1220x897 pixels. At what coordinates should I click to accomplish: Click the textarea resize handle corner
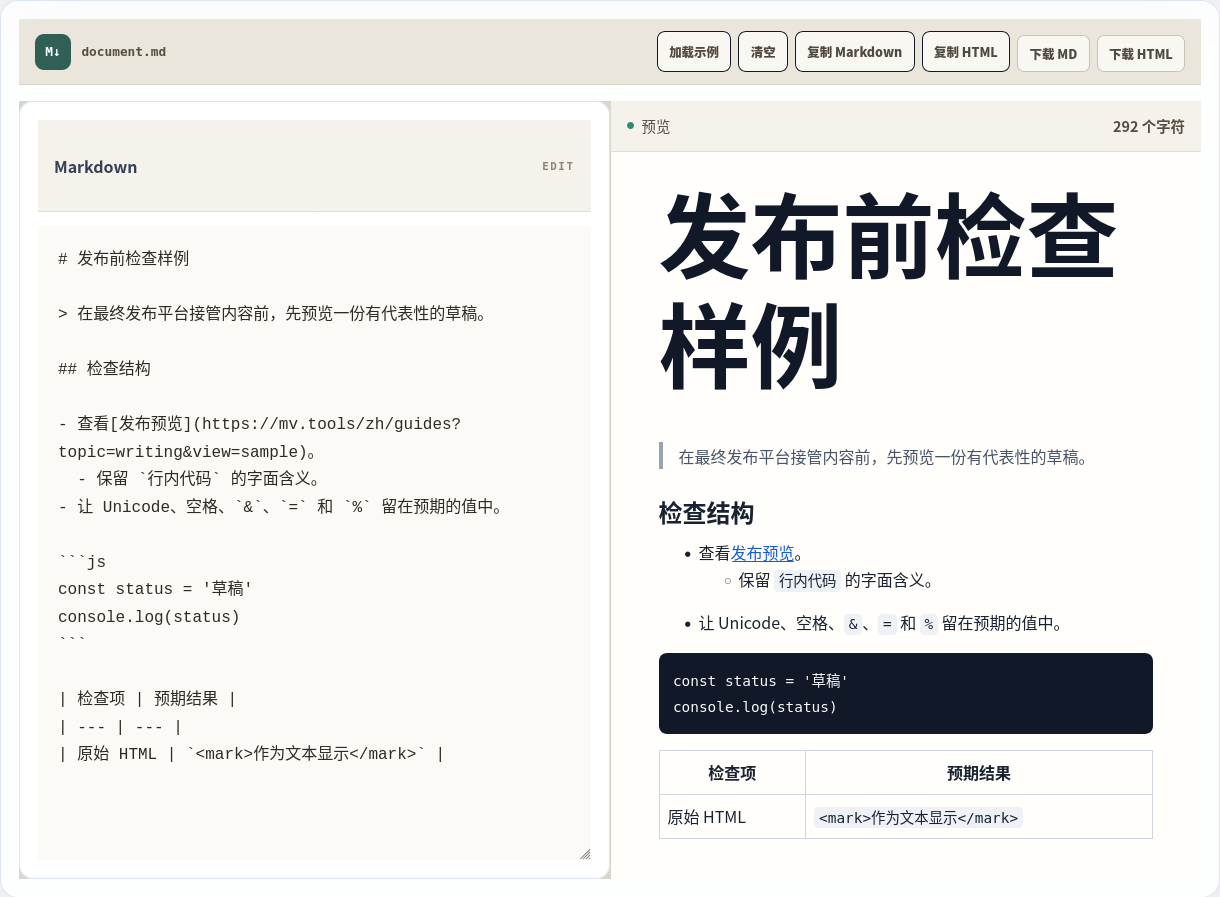(x=585, y=854)
